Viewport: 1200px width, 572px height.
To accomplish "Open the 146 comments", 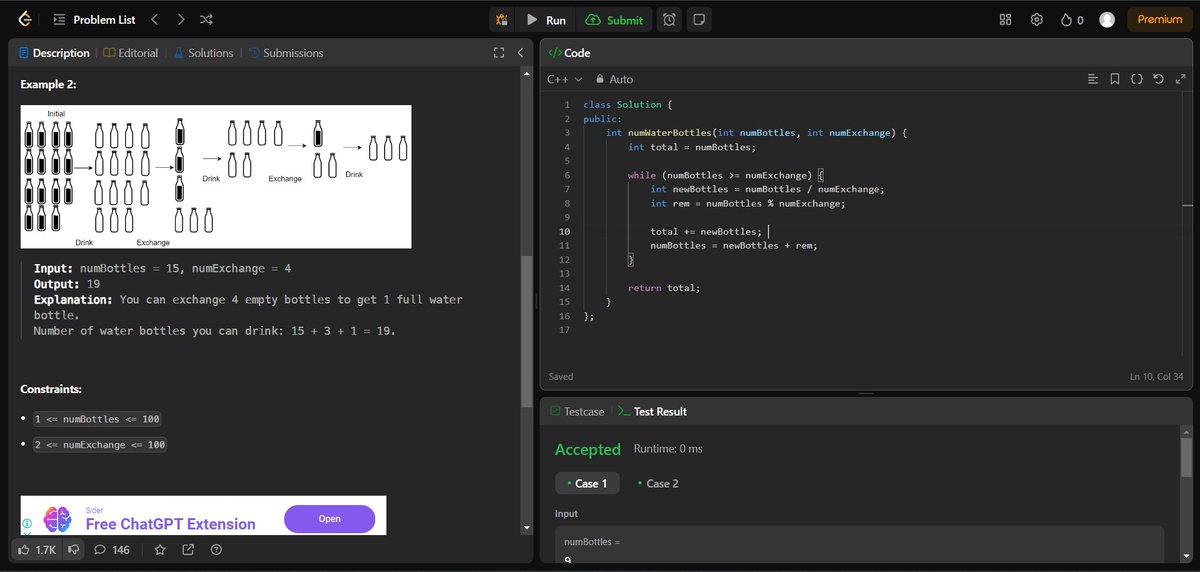I will 112,550.
